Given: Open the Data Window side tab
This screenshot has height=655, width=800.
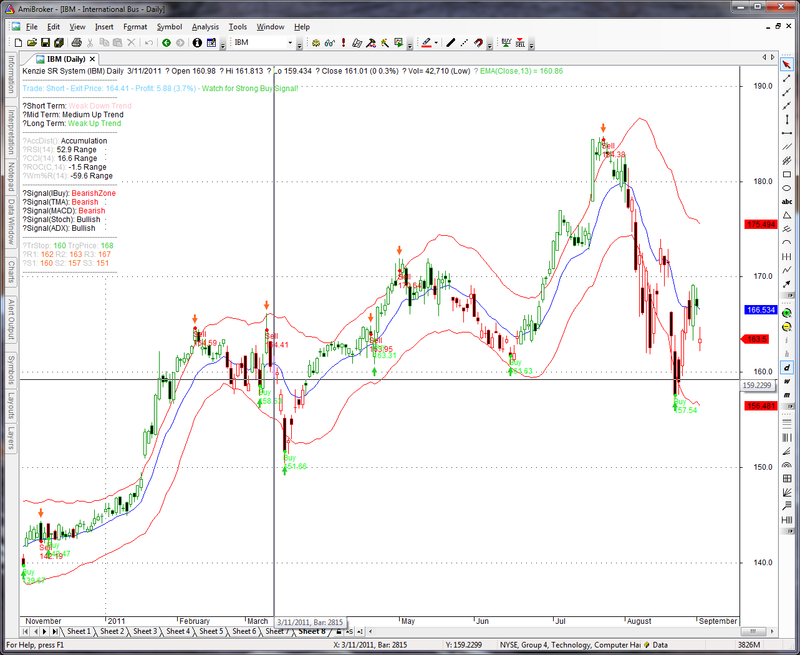Looking at the screenshot, I should (11, 221).
